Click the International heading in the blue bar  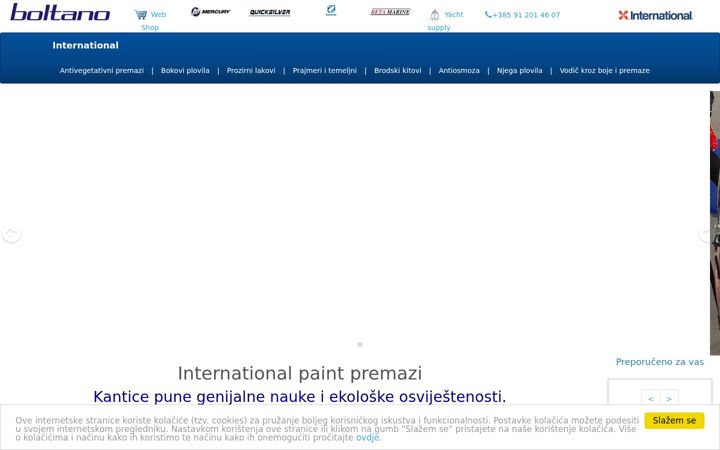(x=85, y=45)
